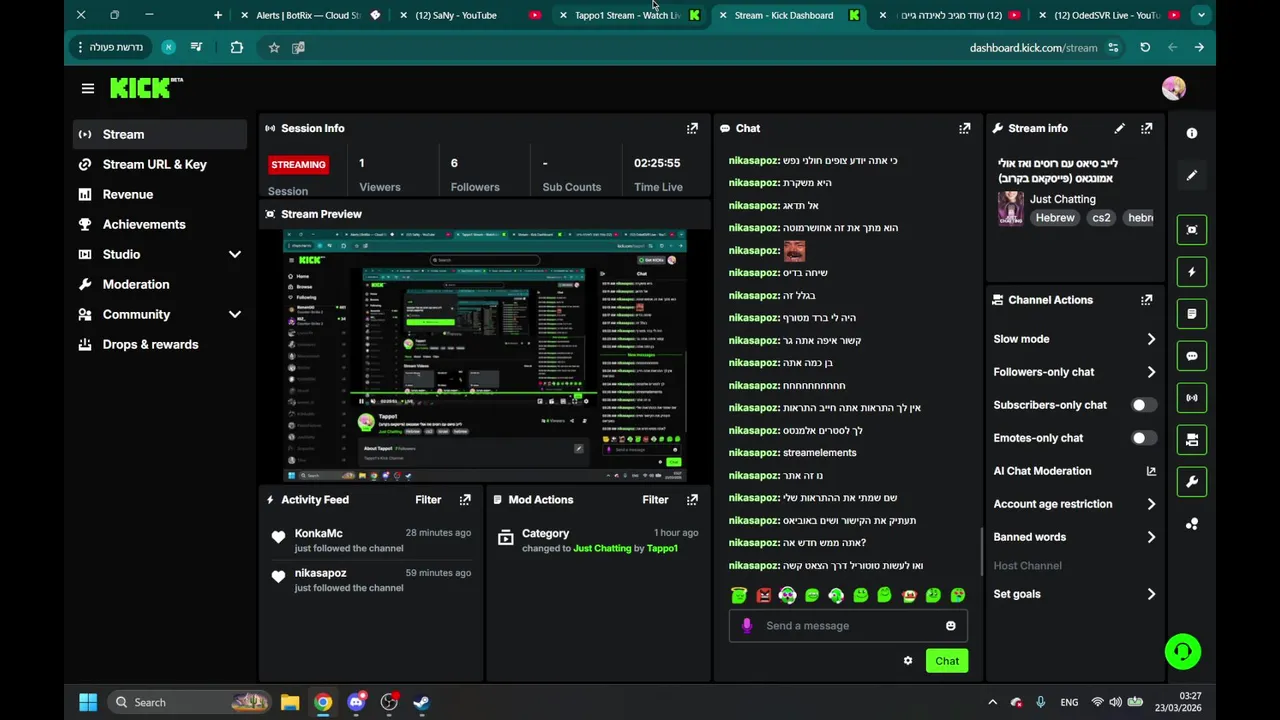Pop out the Chat panel

965,128
